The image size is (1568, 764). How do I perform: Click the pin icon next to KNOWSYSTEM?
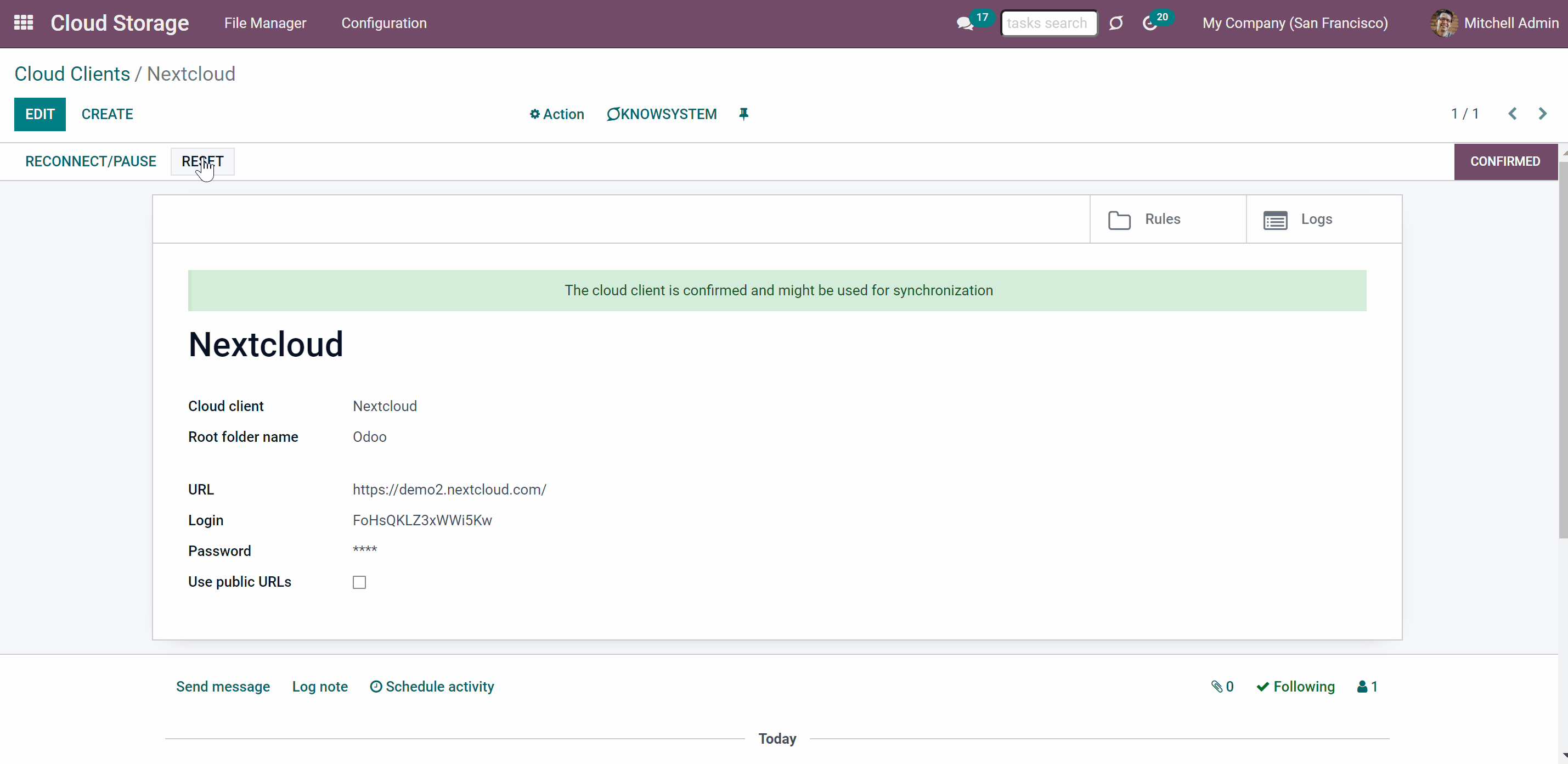coord(743,114)
